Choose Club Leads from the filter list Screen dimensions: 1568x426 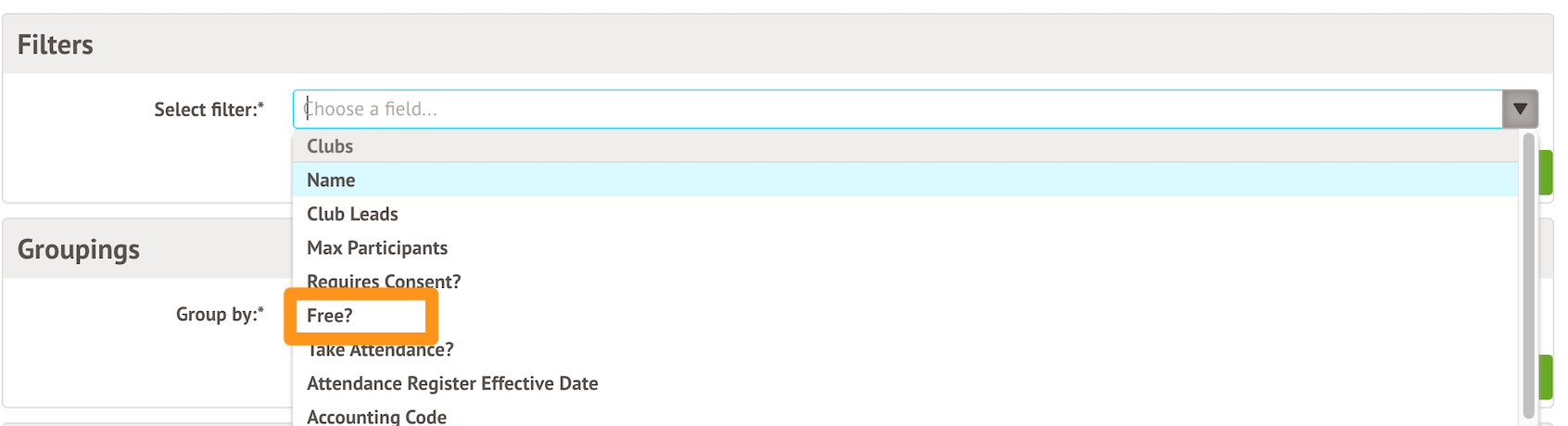(352, 214)
